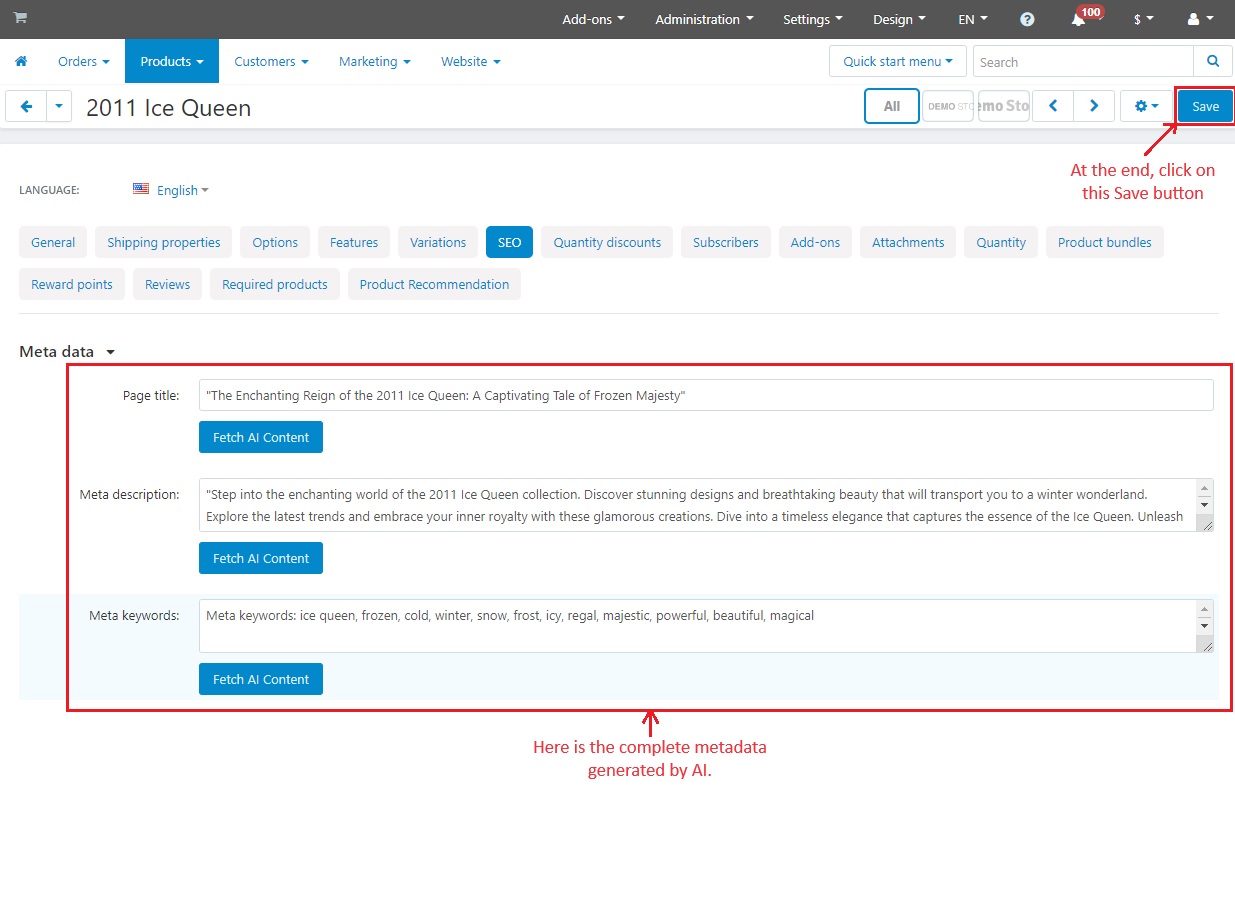Switch to the Product bundles tab
1235x921 pixels.
click(1105, 242)
